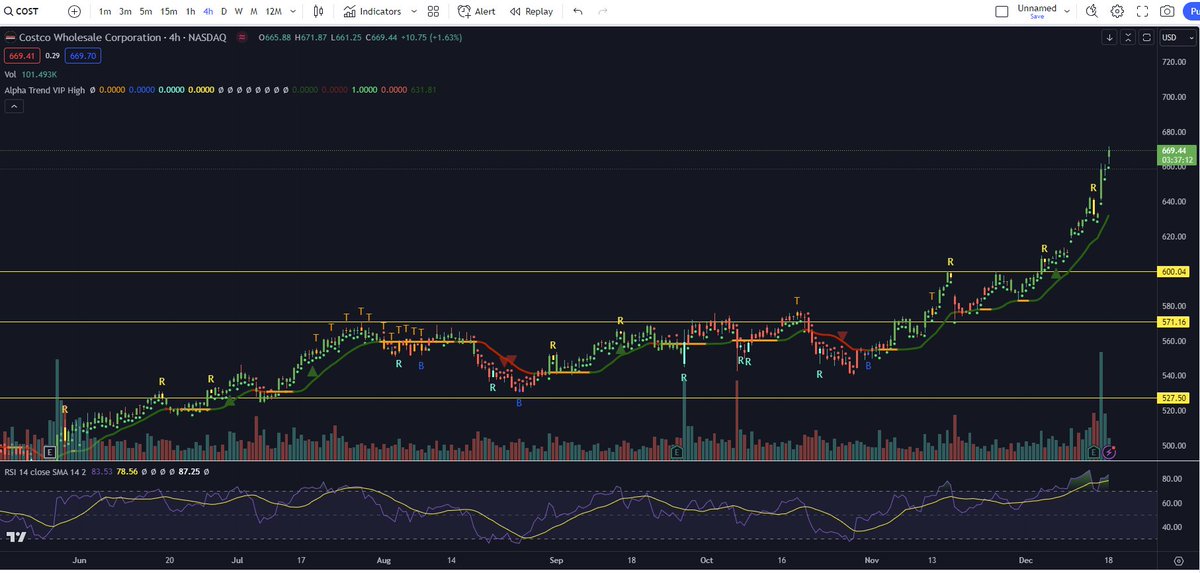Add a symbol with the plus circle icon
Viewport: 1200px width, 573px height.
[x=74, y=11]
